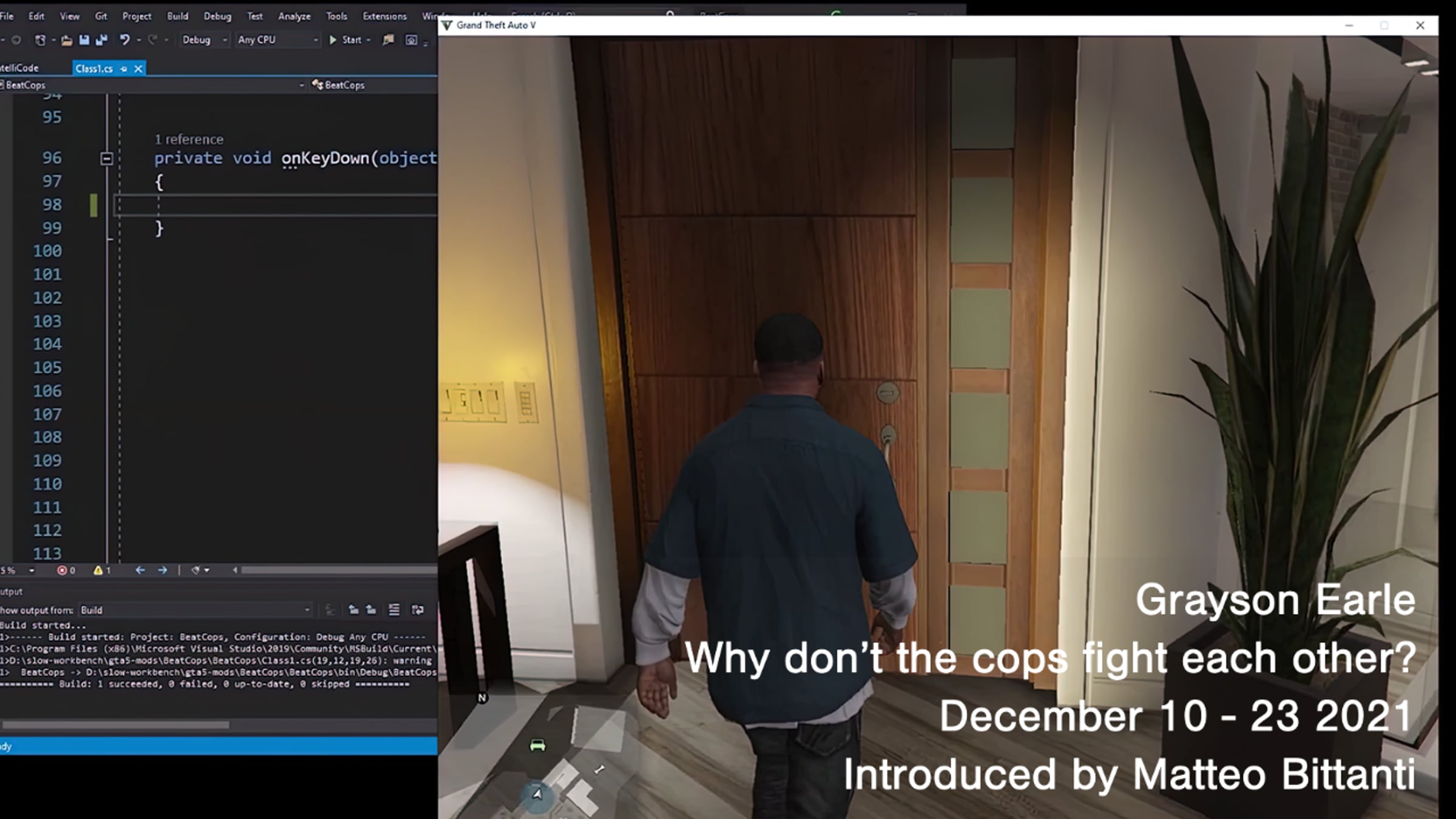Image resolution: width=1456 pixels, height=819 pixels.
Task: Place cursor on empty line 98 in editor
Action: (276, 205)
